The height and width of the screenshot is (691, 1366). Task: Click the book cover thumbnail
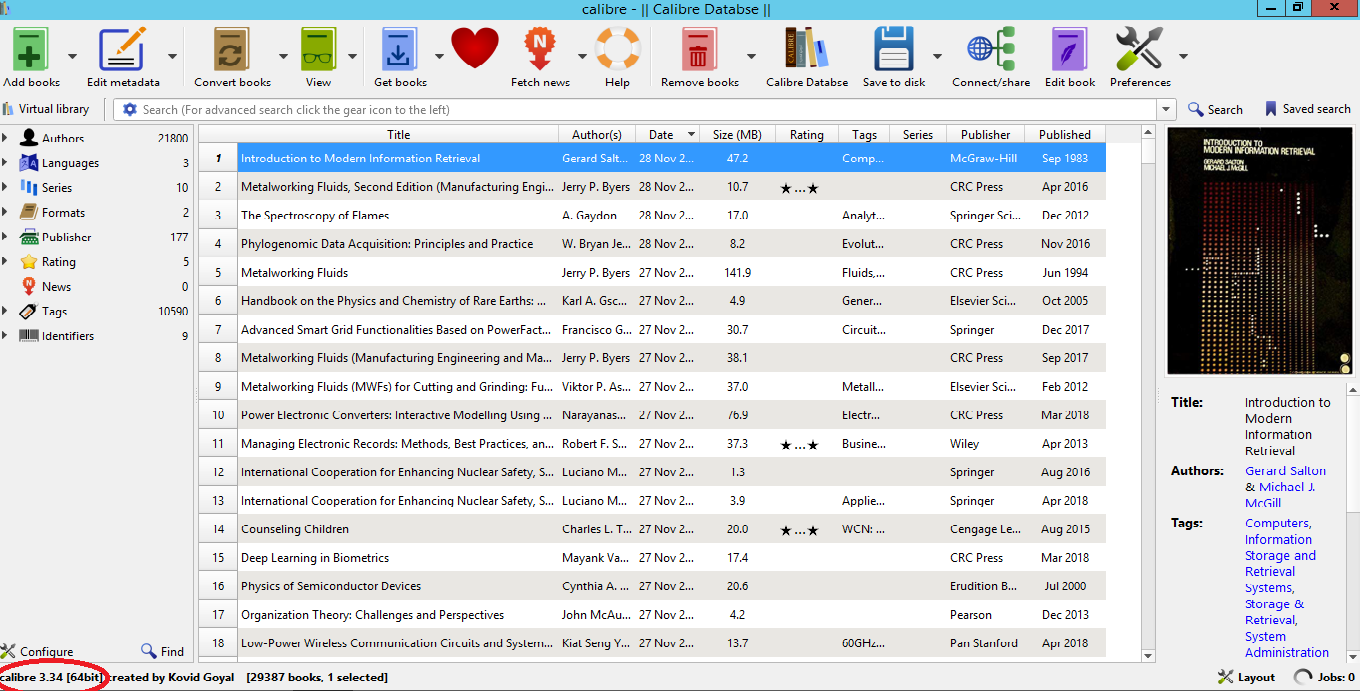pyautogui.click(x=1258, y=251)
